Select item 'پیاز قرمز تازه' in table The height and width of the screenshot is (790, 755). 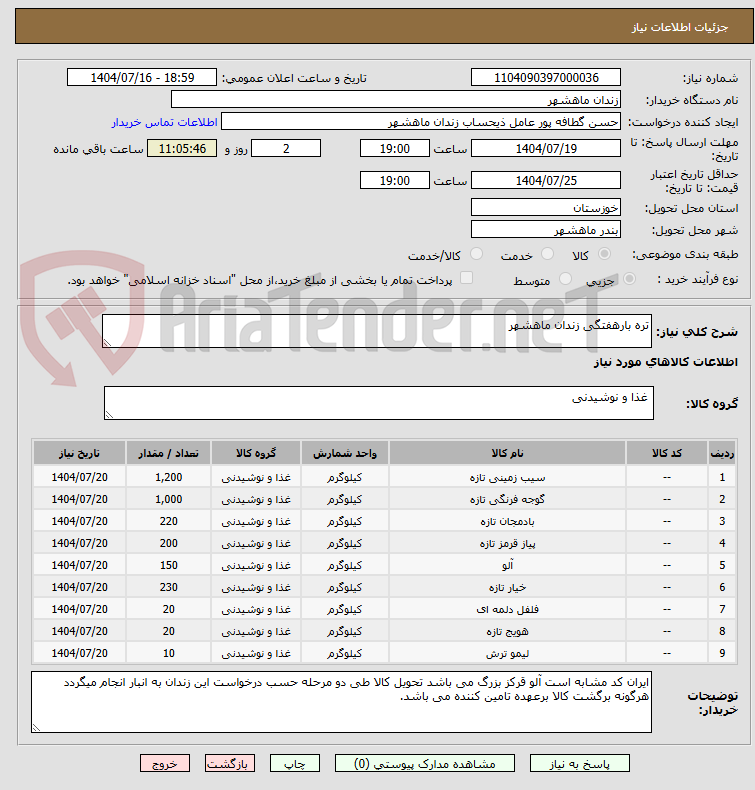pyautogui.click(x=507, y=543)
